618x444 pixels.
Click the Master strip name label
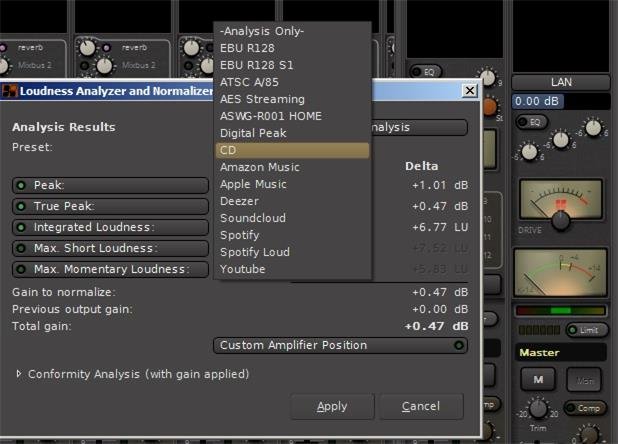560,353
